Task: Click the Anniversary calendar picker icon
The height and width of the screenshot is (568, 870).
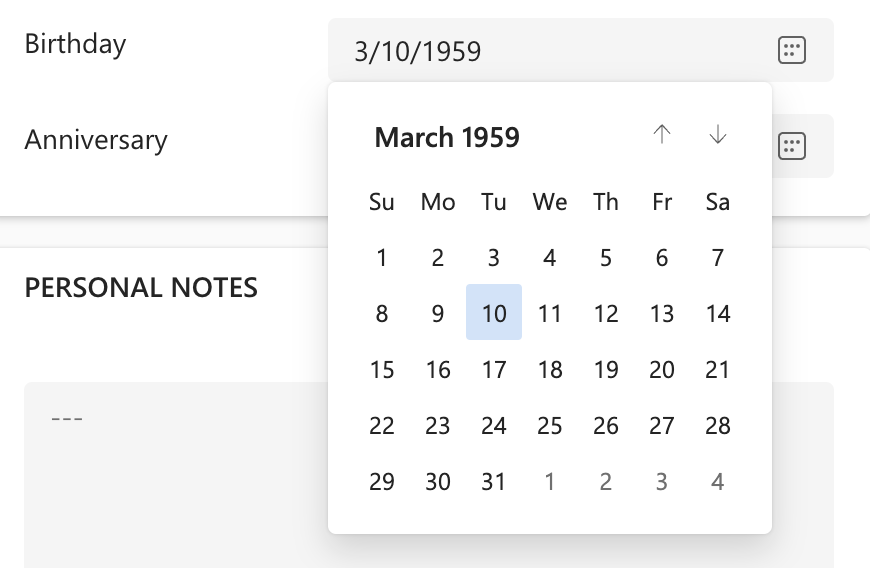Action: tap(792, 146)
